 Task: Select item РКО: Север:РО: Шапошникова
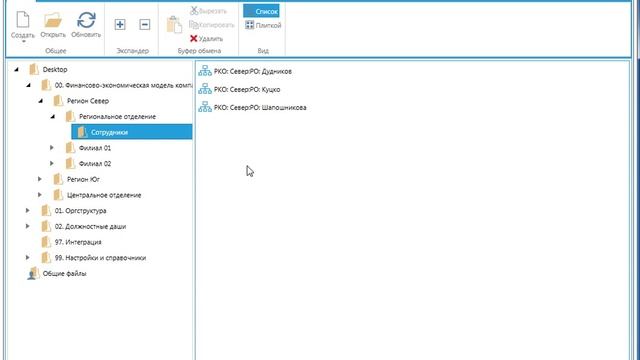(x=260, y=108)
